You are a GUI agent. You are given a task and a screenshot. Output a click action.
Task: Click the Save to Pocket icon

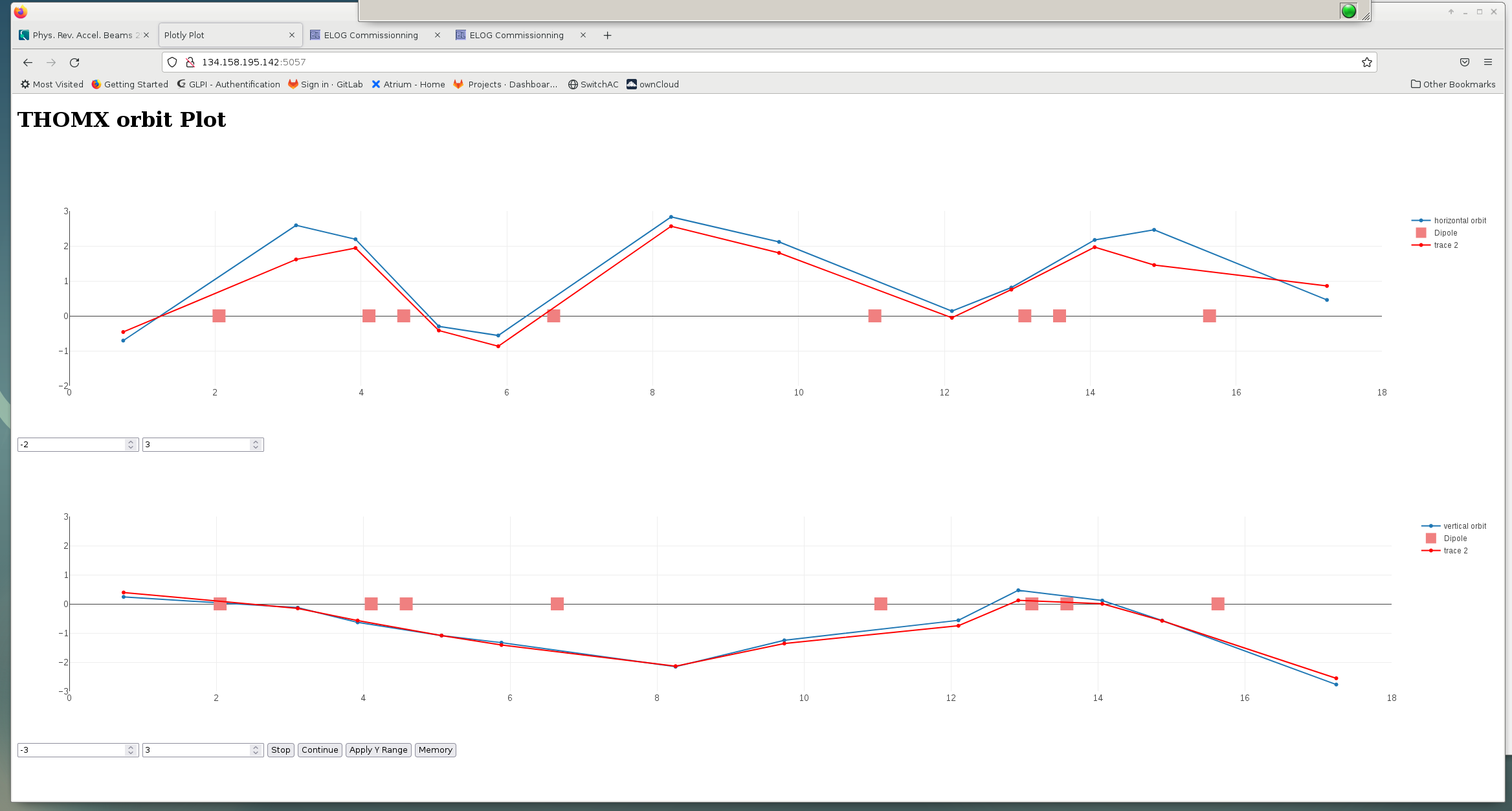tap(1464, 62)
